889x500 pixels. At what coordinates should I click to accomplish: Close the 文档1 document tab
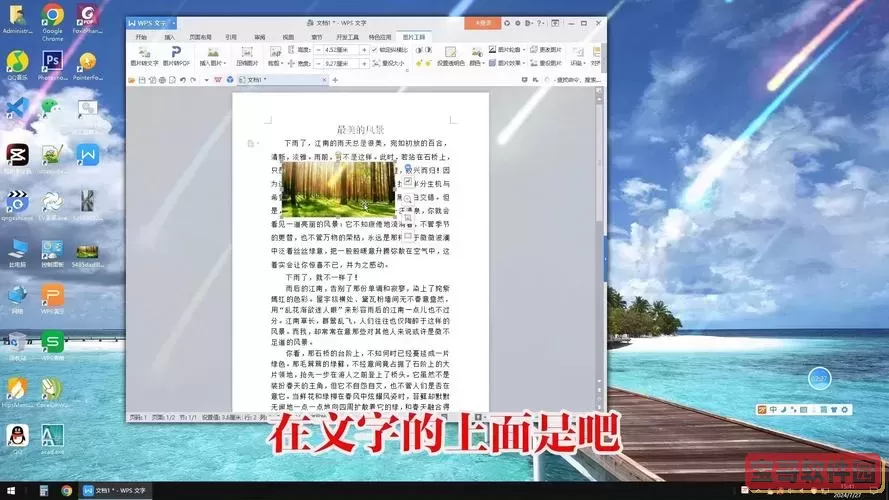click(324, 80)
